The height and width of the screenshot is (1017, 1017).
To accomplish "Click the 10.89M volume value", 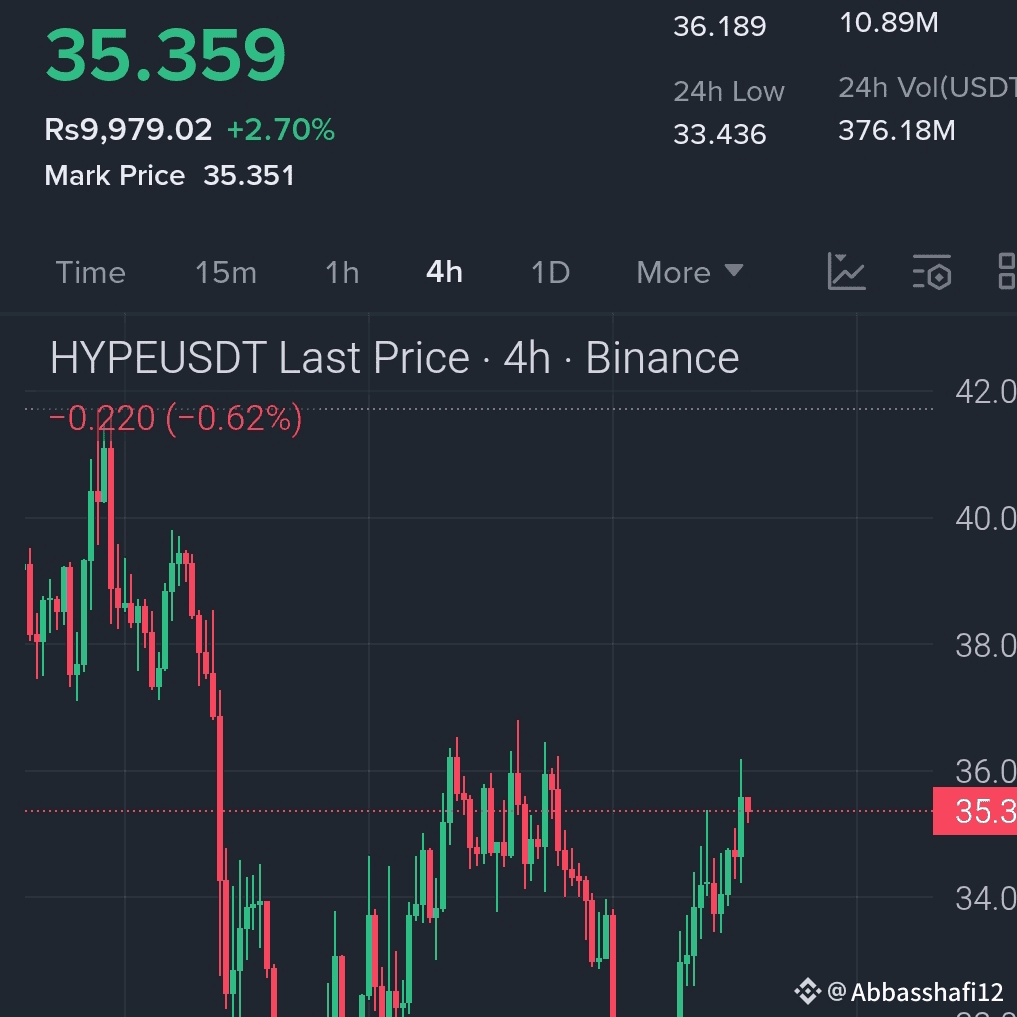I will [889, 23].
